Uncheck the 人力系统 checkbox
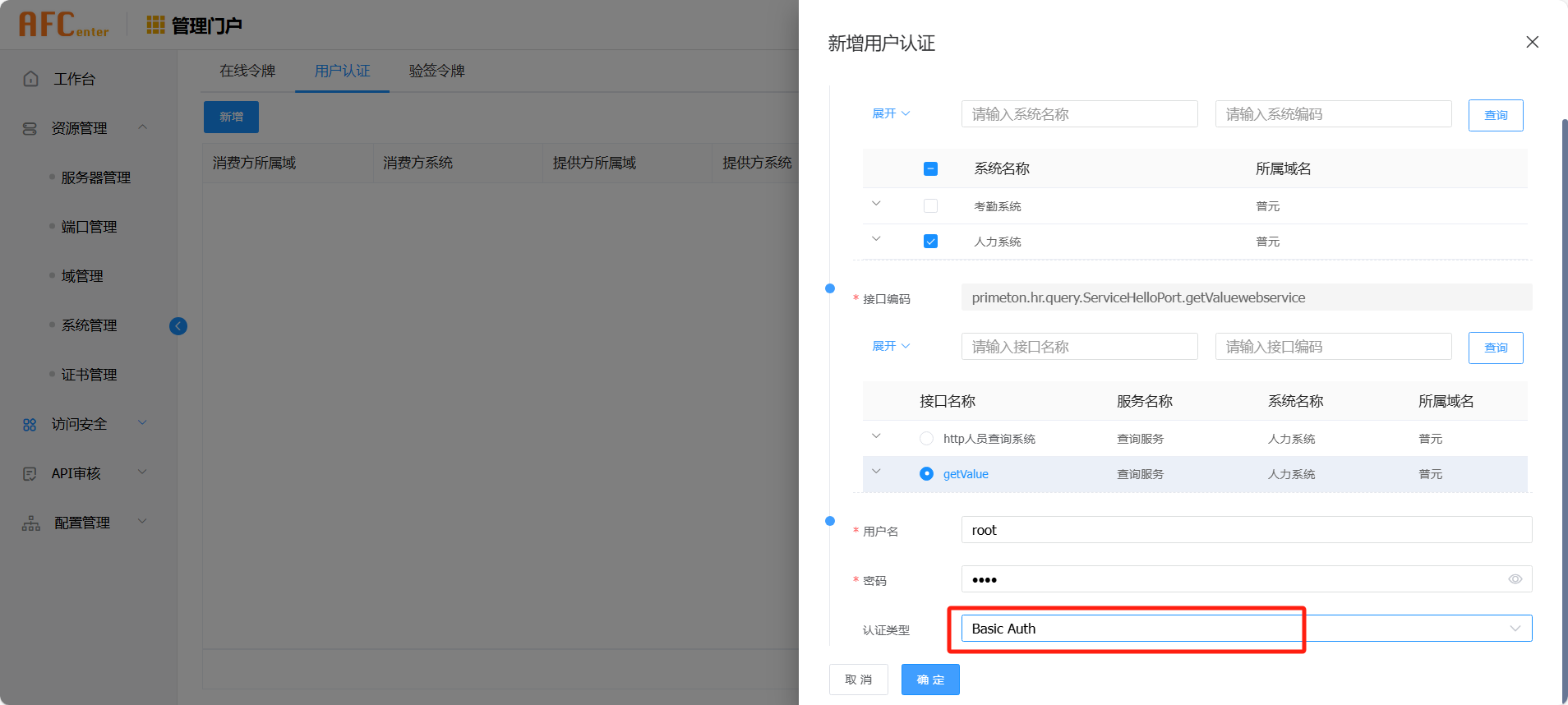The width and height of the screenshot is (1568, 705). tap(930, 242)
